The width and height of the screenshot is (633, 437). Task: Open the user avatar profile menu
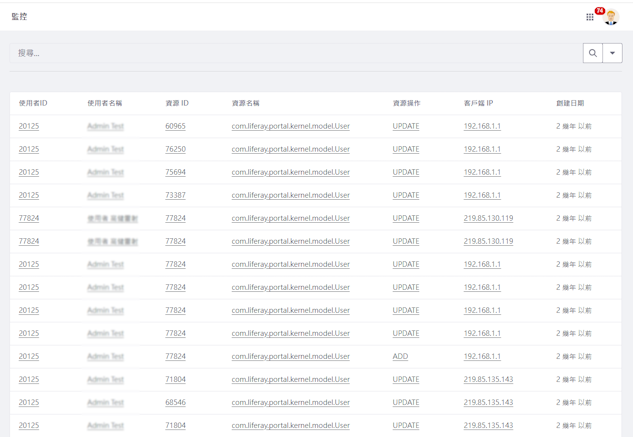611,17
